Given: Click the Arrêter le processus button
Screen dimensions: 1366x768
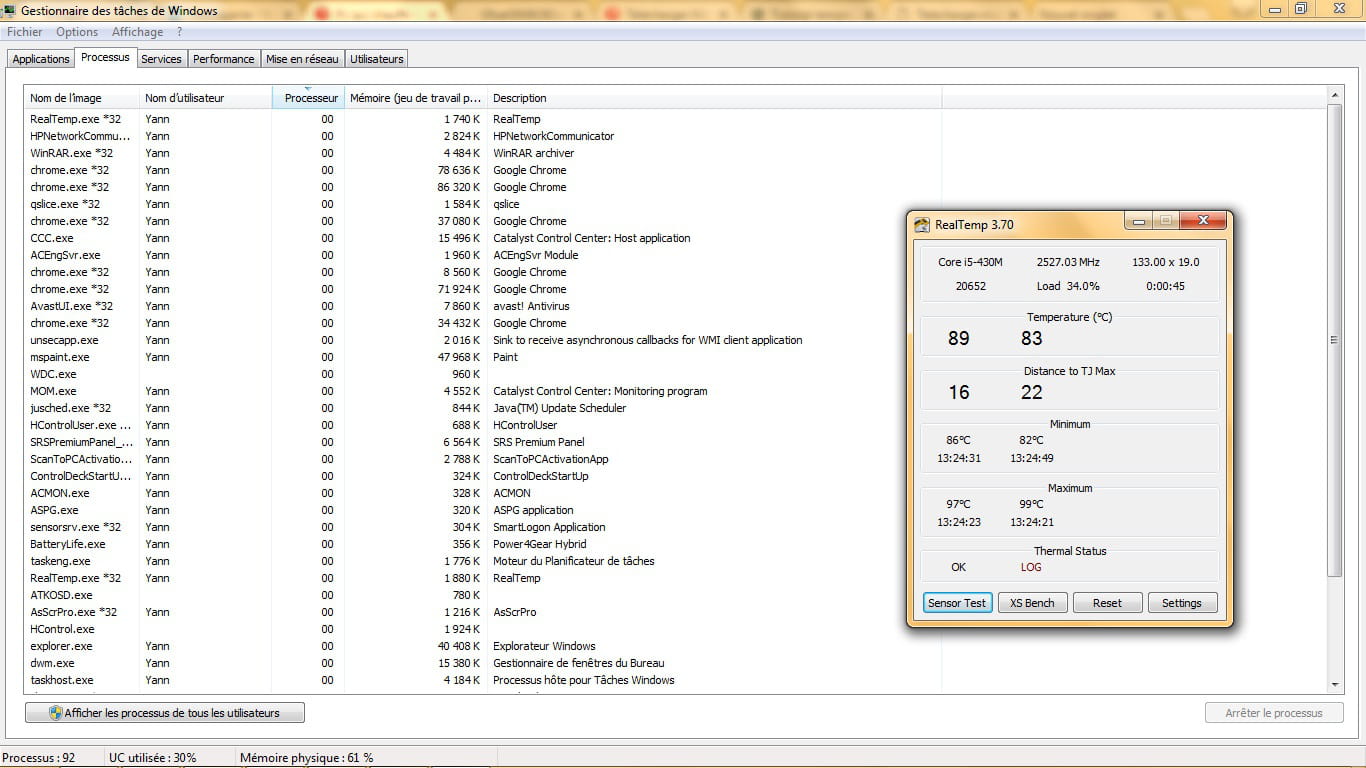Looking at the screenshot, I should tap(1273, 713).
